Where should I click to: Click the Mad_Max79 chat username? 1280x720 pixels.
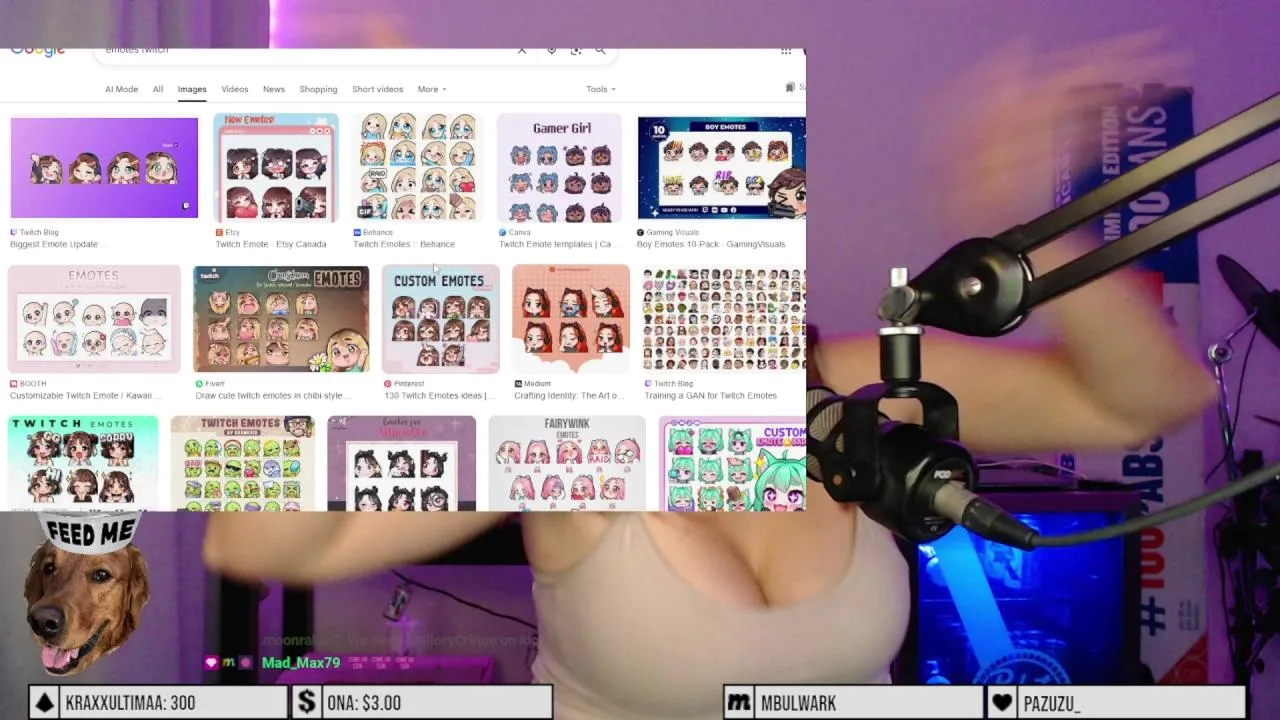(301, 662)
